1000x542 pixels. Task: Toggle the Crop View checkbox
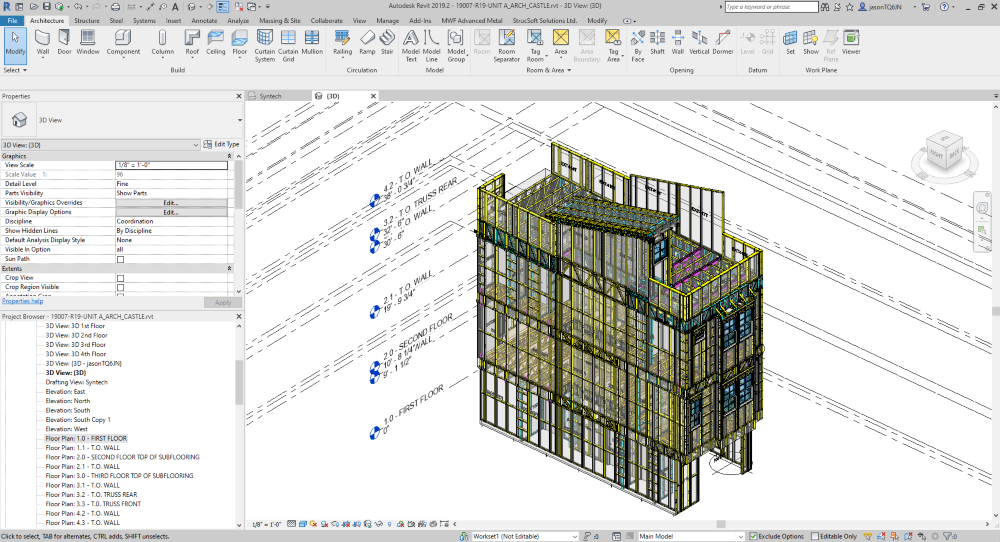(x=121, y=277)
